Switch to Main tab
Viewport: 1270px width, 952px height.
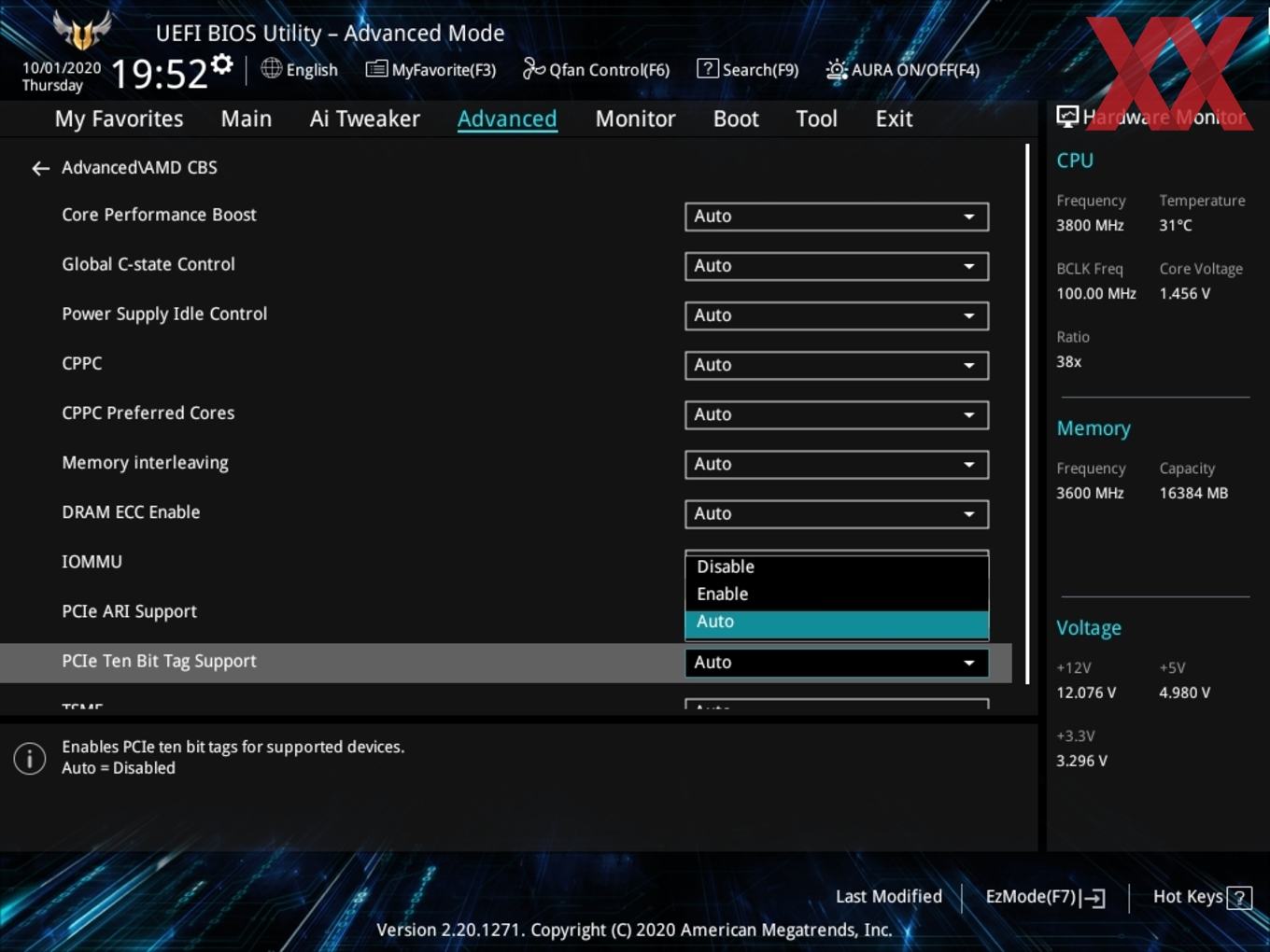click(x=247, y=119)
